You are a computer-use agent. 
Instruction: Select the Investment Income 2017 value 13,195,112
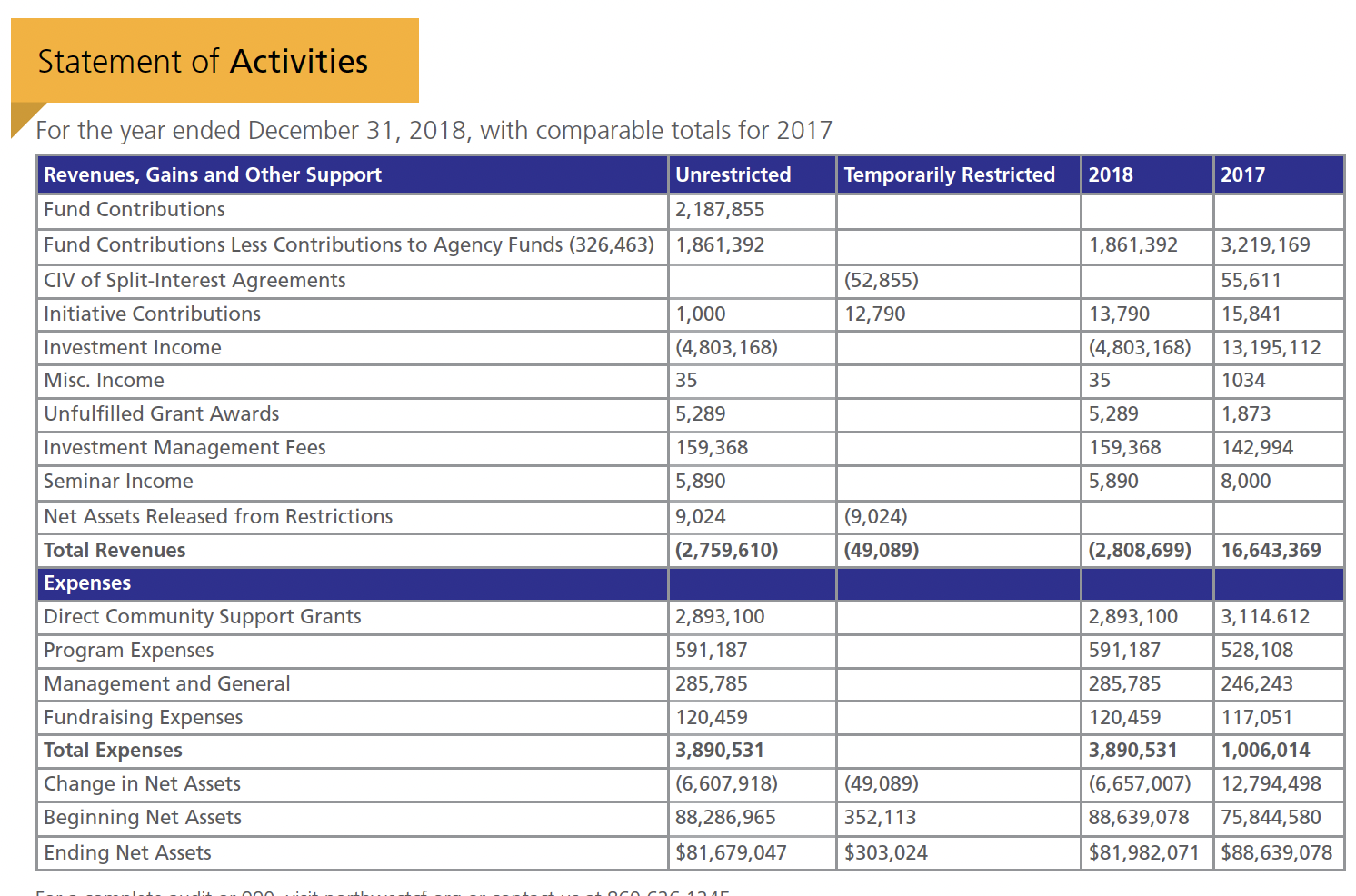point(1271,347)
